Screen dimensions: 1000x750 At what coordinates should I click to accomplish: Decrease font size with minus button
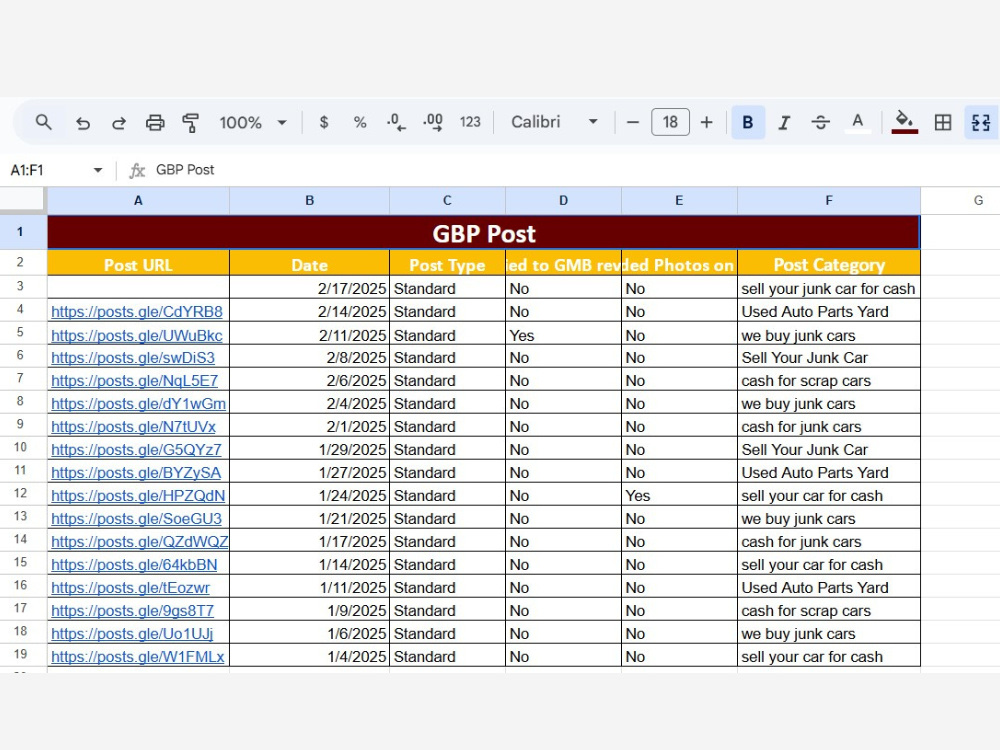[633, 122]
